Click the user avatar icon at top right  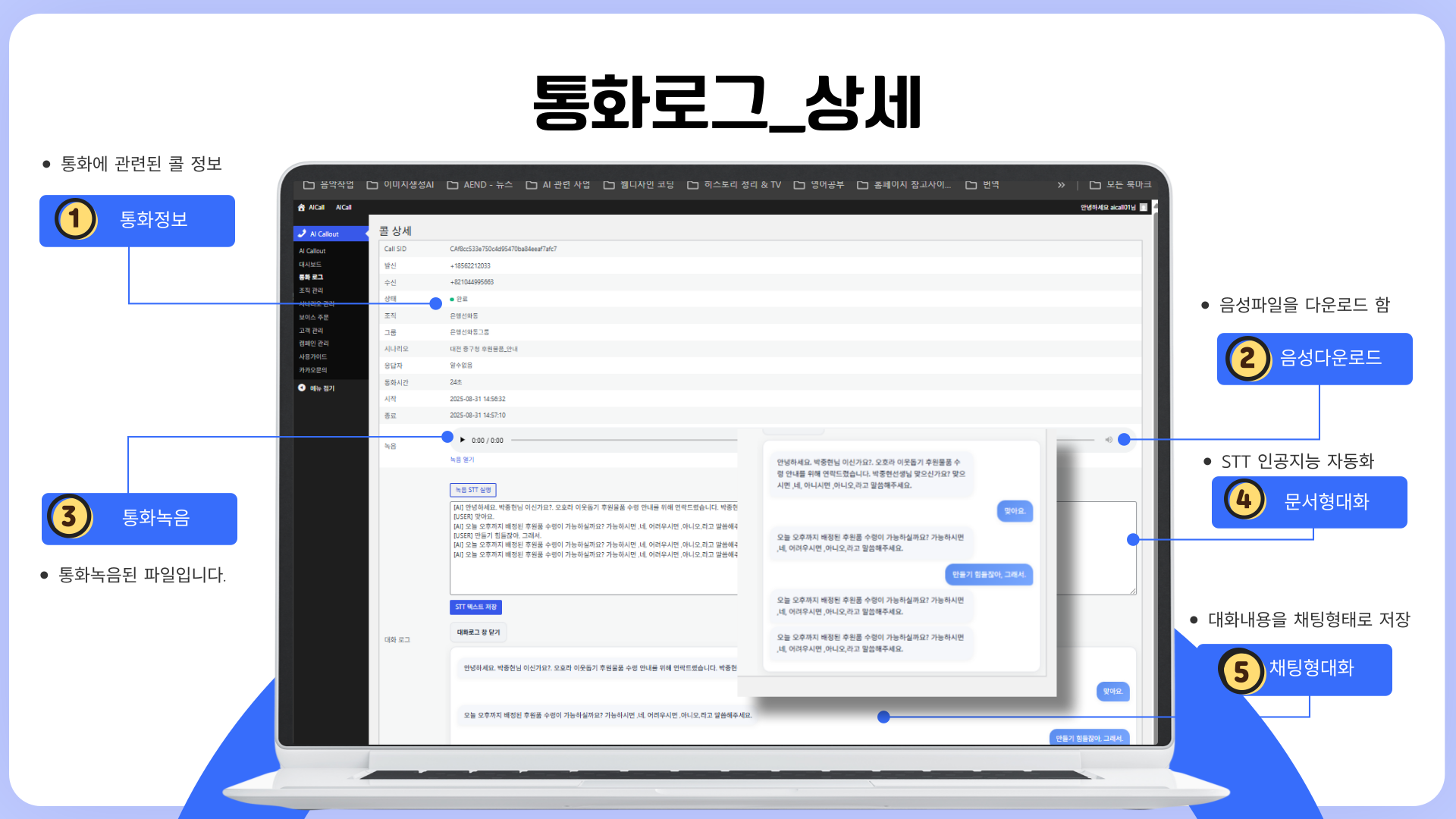(1144, 207)
